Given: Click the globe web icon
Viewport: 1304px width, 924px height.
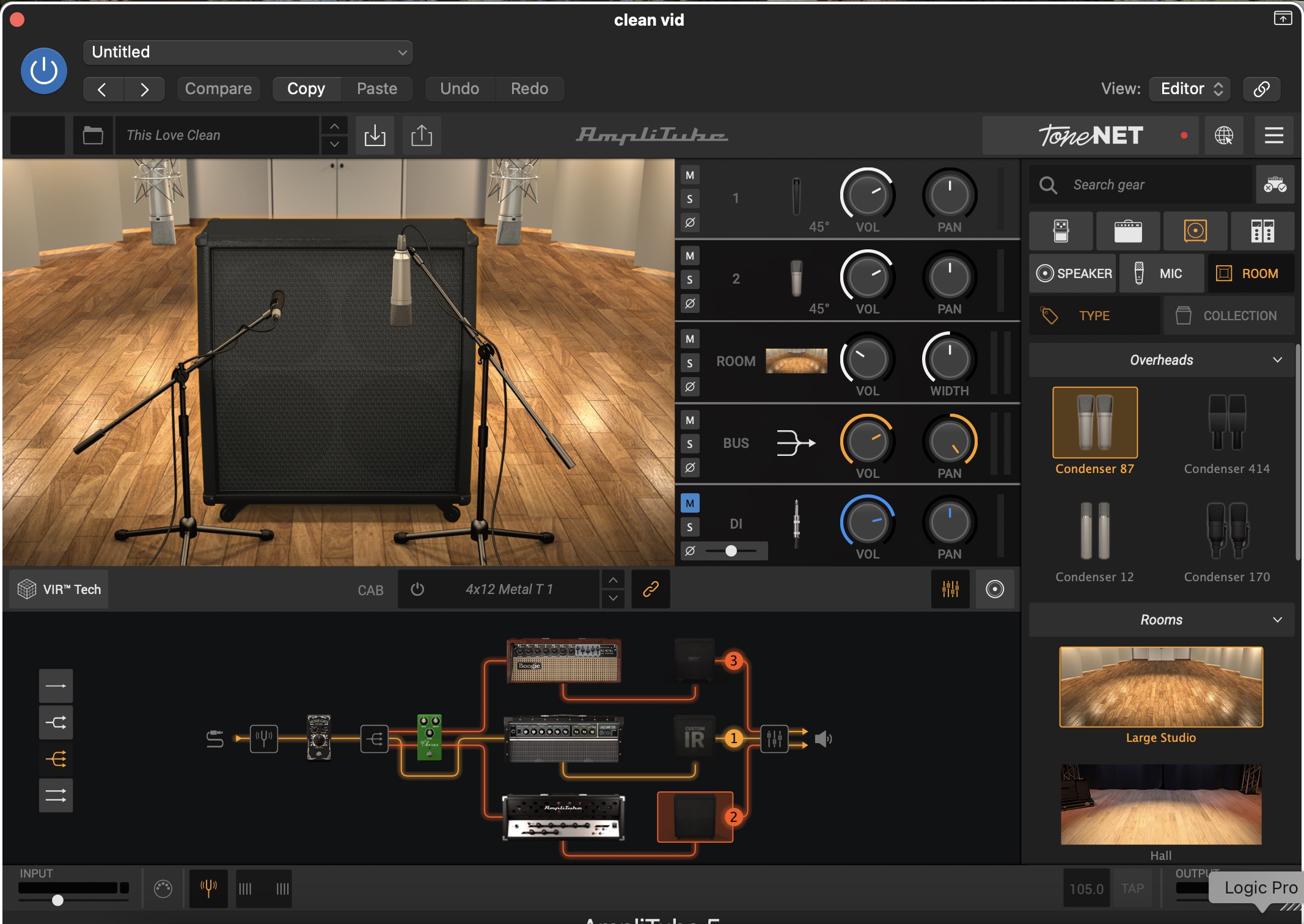Looking at the screenshot, I should pyautogui.click(x=1223, y=135).
